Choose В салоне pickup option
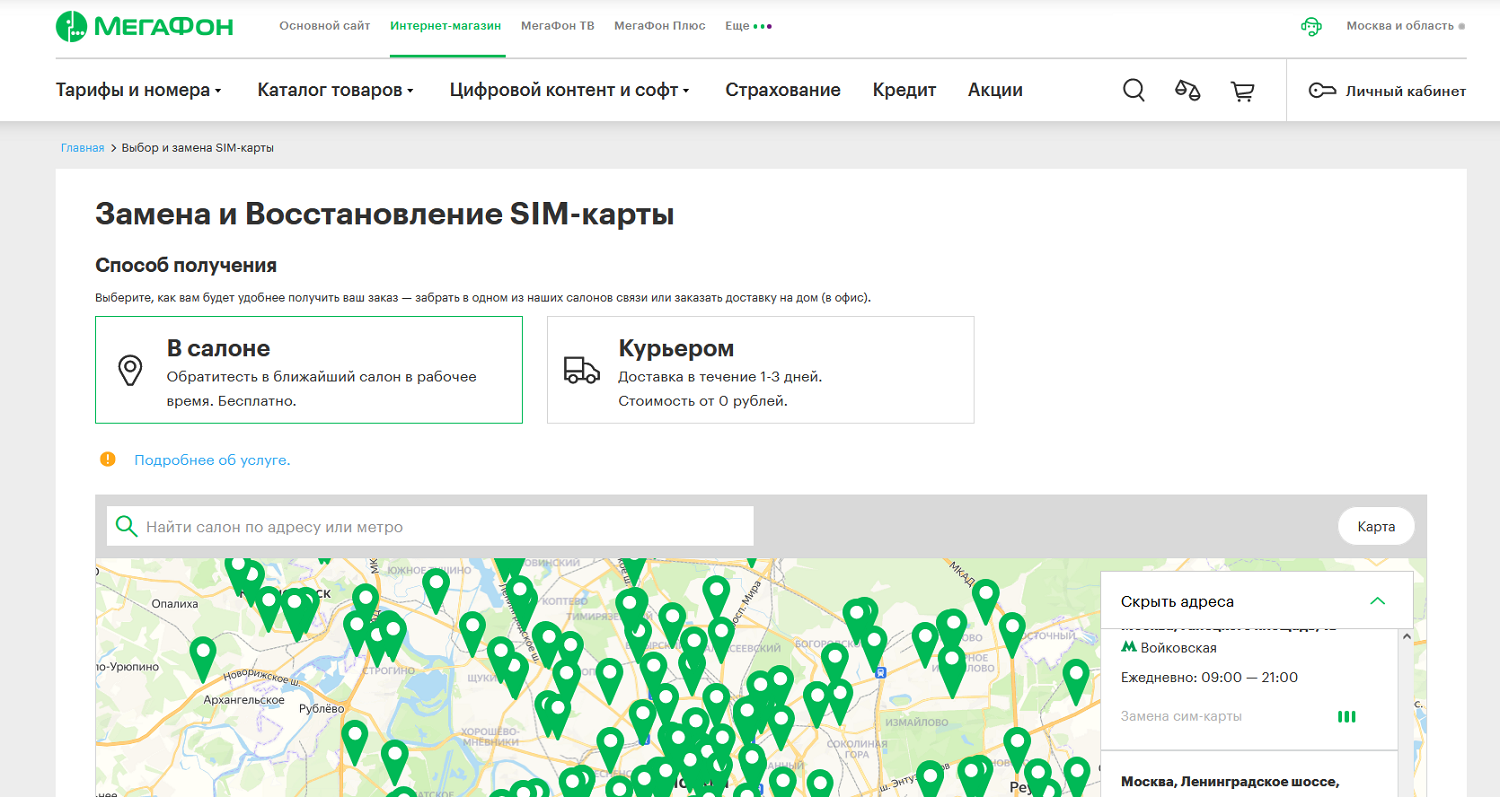Screen dimensions: 1500x797 309,370
